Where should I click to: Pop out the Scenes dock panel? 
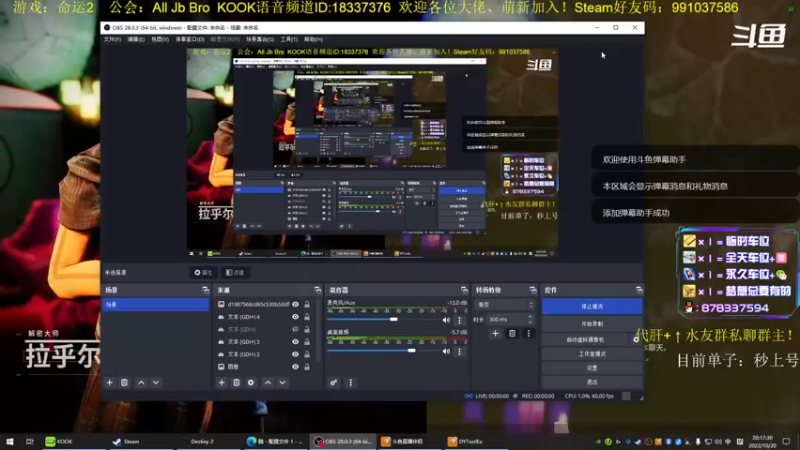coord(206,290)
